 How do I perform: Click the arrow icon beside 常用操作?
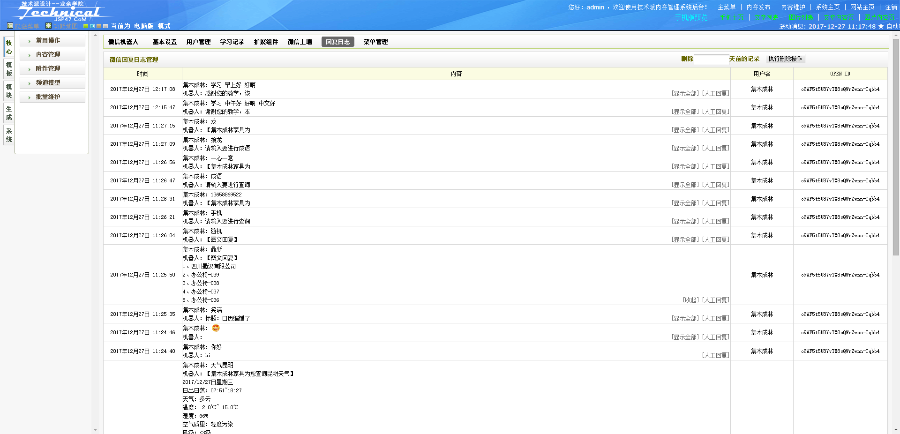click(x=29, y=40)
